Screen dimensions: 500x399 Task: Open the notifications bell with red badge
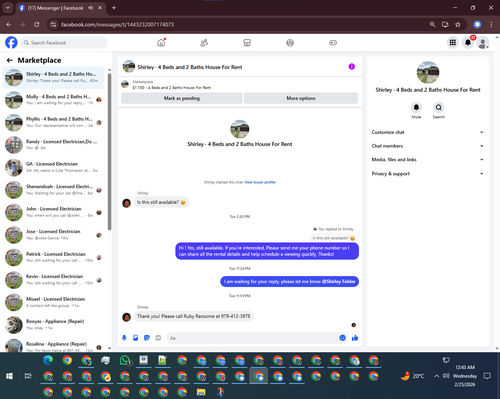tap(468, 42)
